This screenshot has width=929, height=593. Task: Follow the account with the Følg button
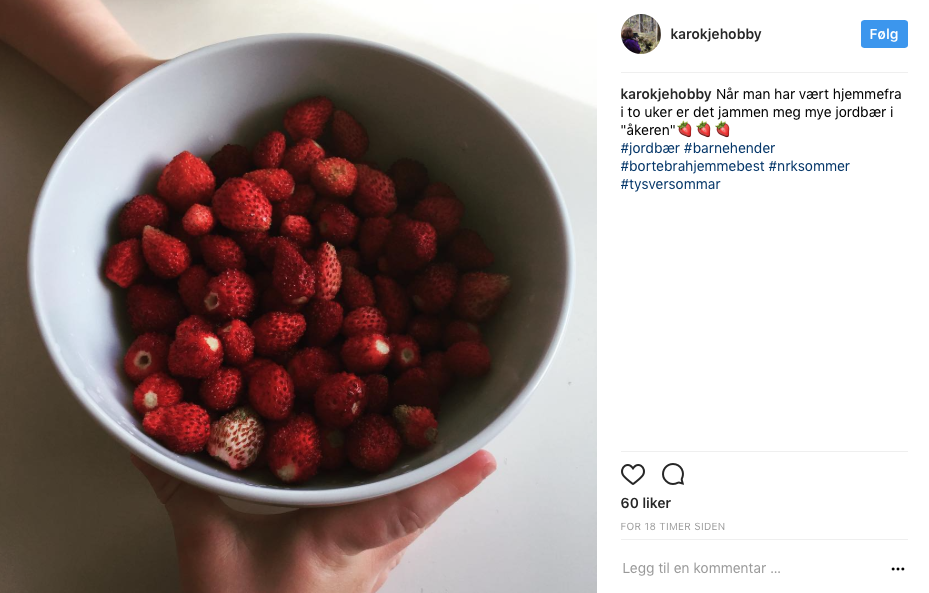click(x=884, y=34)
